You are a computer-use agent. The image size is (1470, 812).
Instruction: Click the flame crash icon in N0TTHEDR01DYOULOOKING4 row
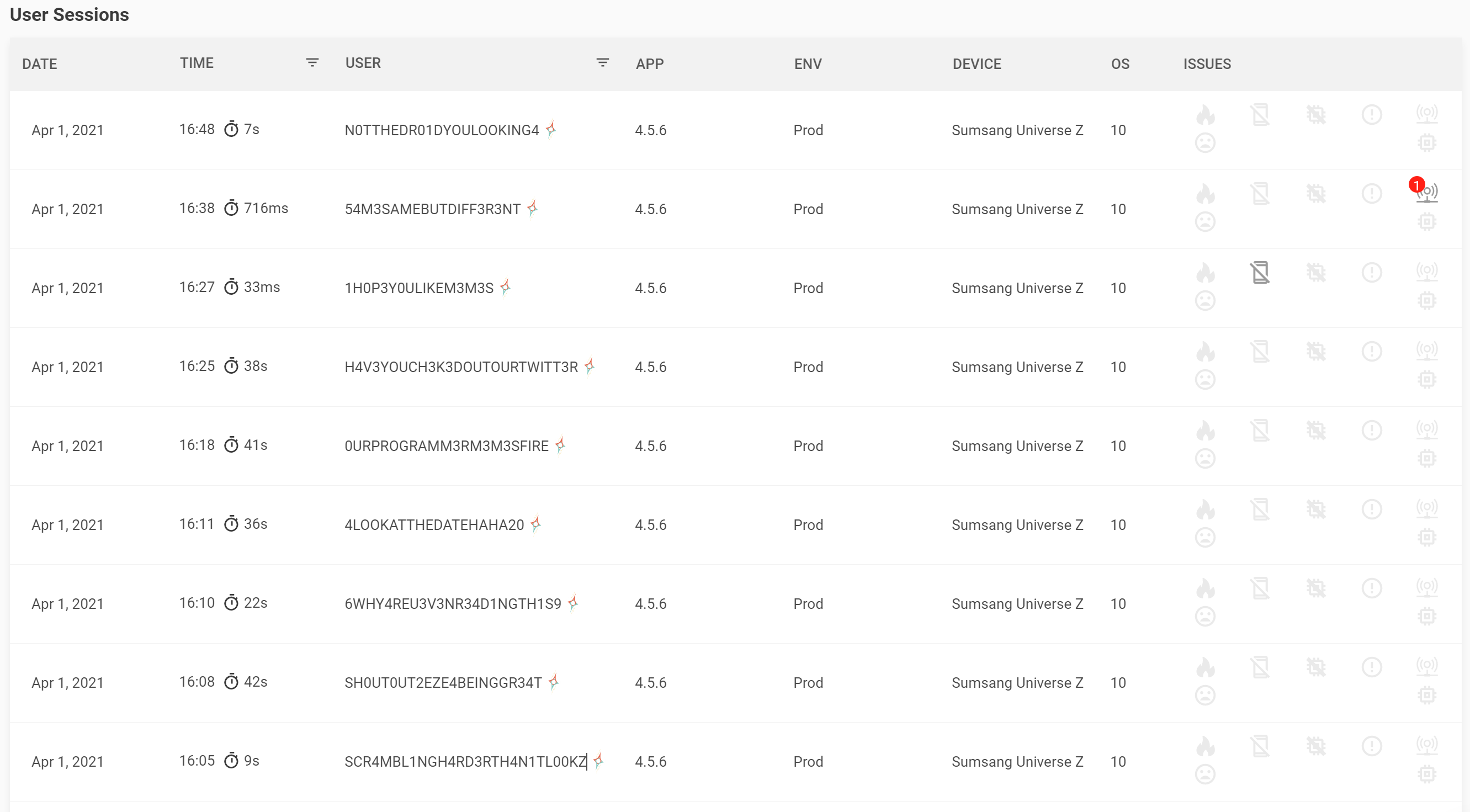pyautogui.click(x=1205, y=115)
